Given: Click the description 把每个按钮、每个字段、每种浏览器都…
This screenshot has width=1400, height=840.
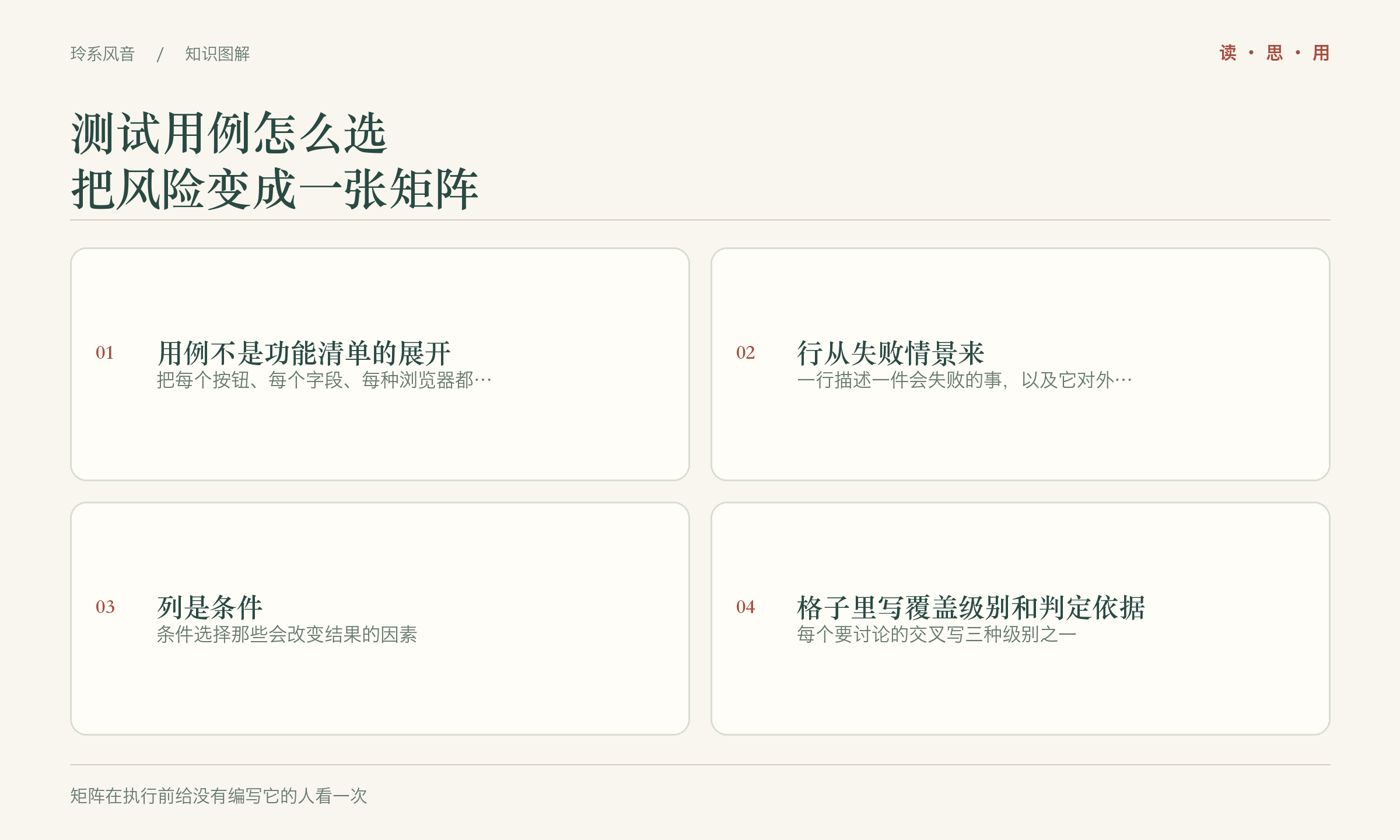Looking at the screenshot, I should pyautogui.click(x=324, y=380).
